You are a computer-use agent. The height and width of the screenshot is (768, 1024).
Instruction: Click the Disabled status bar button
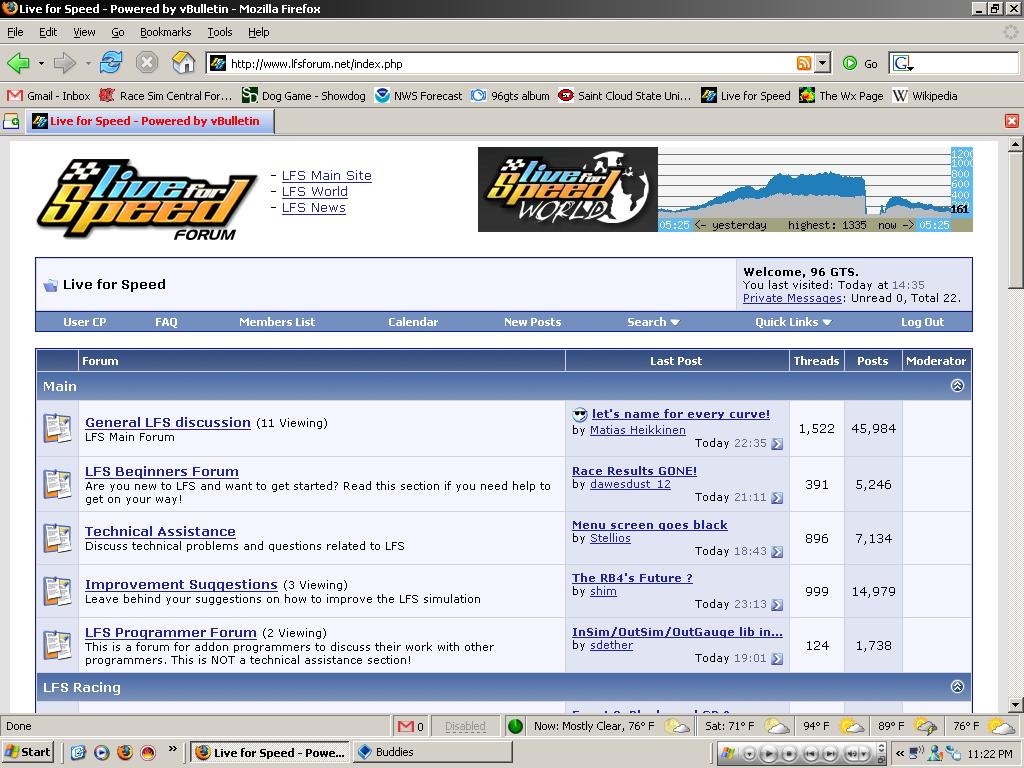465,726
